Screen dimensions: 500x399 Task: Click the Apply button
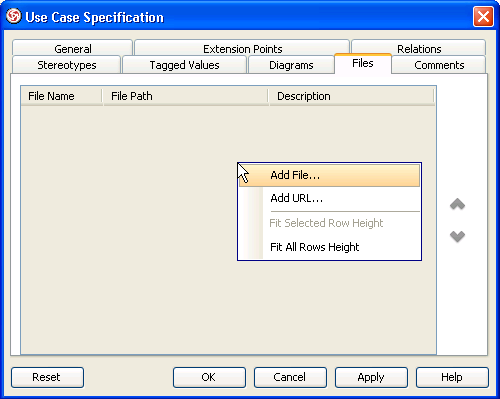click(371, 377)
